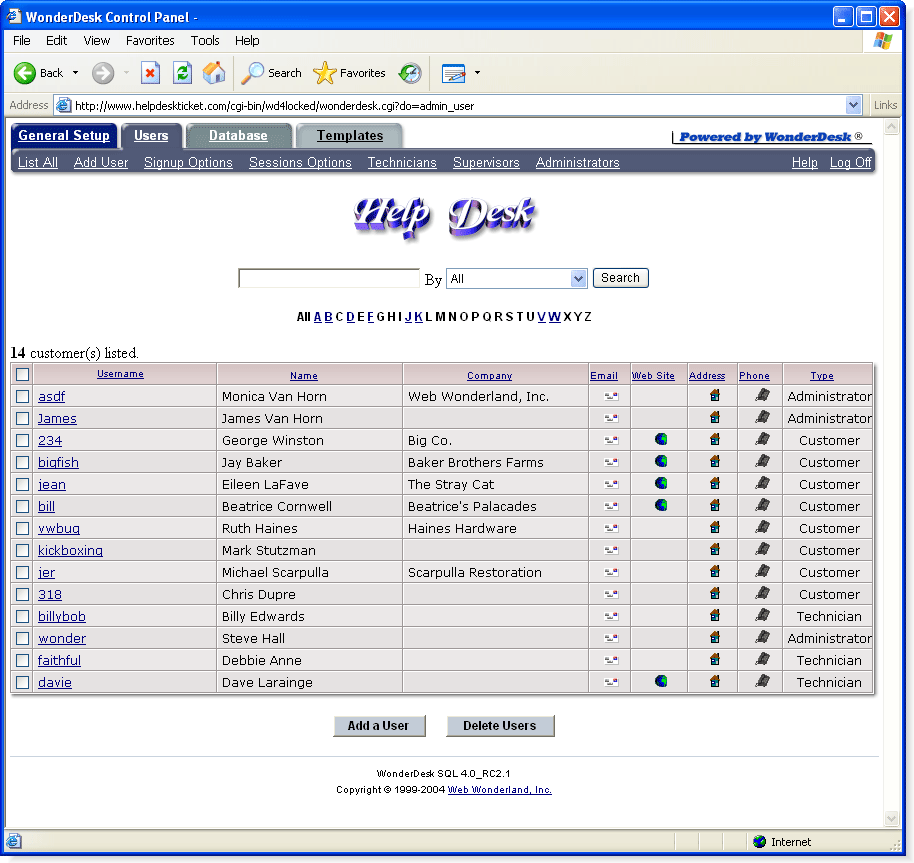Open the address icon for James

point(715,418)
